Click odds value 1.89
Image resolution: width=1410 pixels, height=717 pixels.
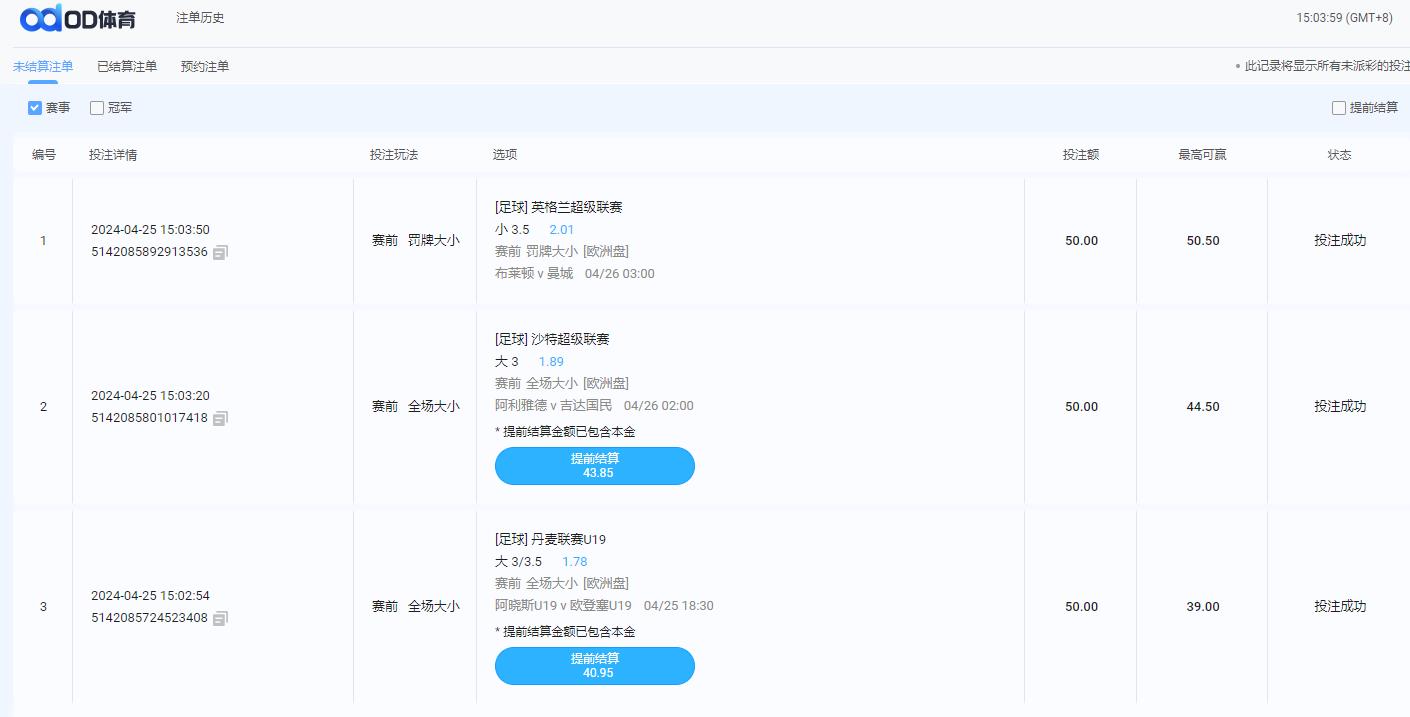tap(551, 361)
